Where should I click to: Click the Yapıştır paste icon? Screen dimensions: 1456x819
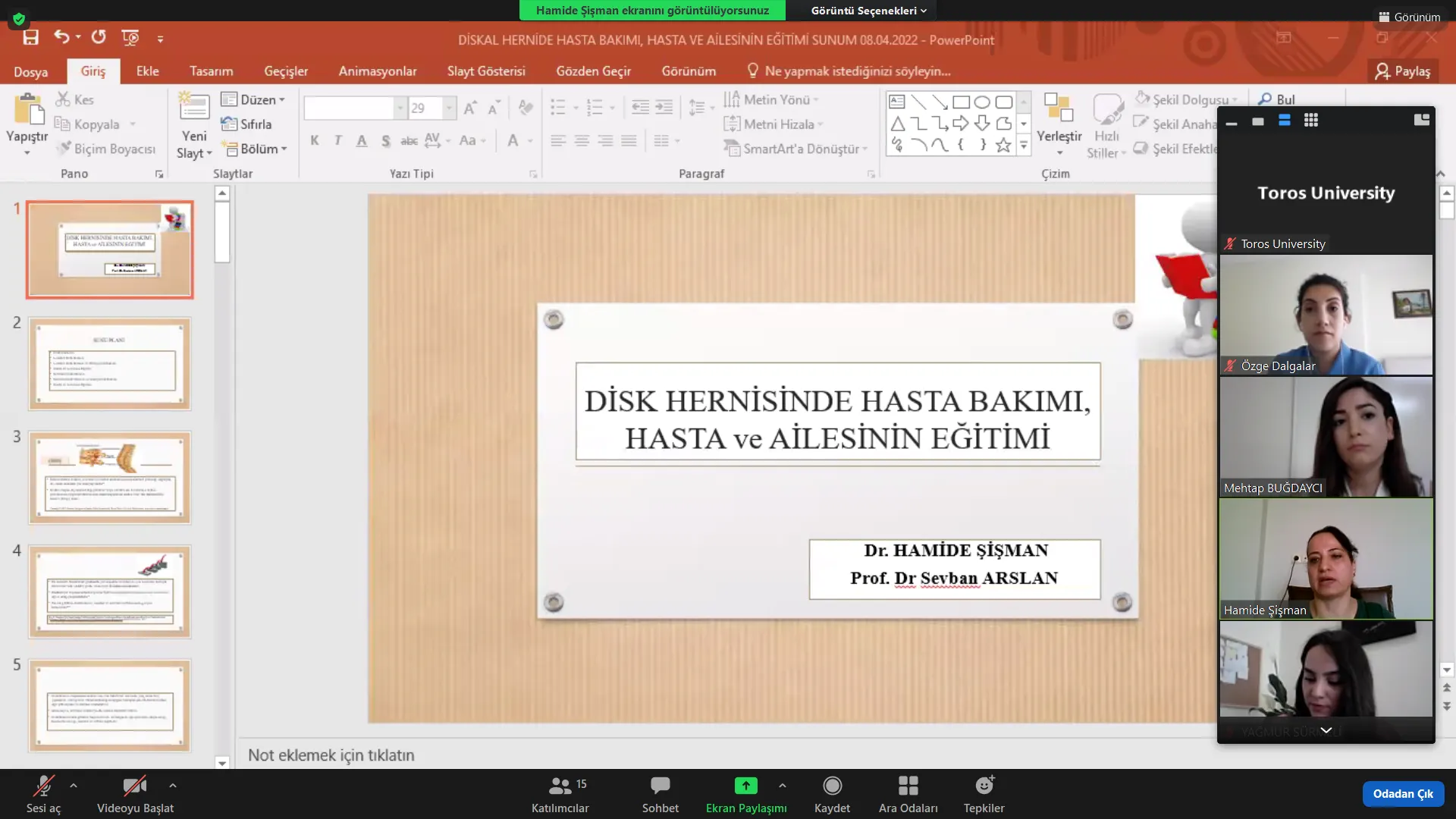coord(28,110)
